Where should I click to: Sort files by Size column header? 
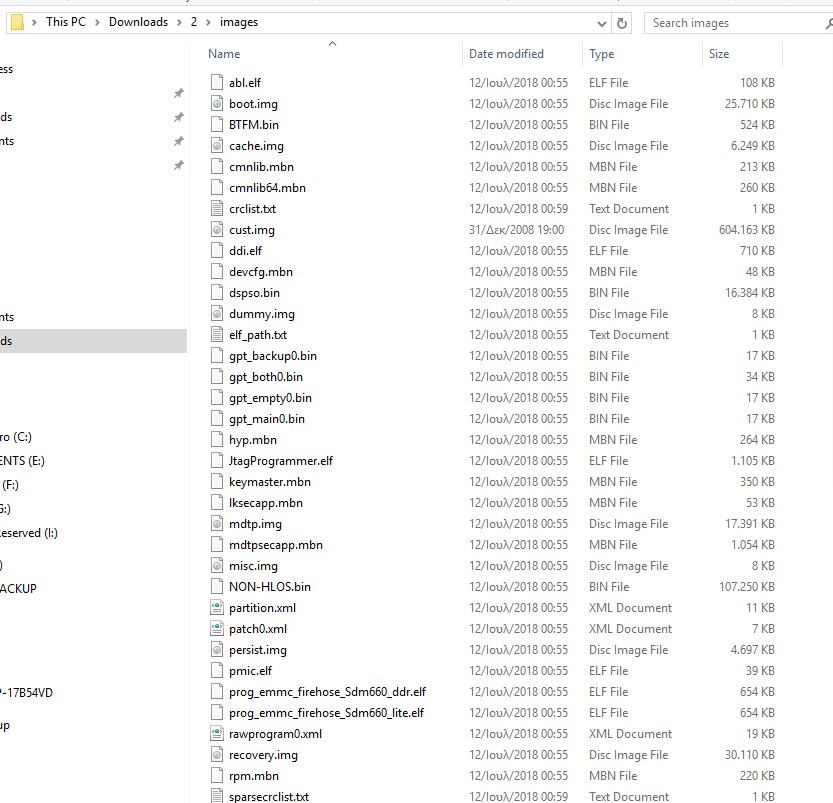719,54
